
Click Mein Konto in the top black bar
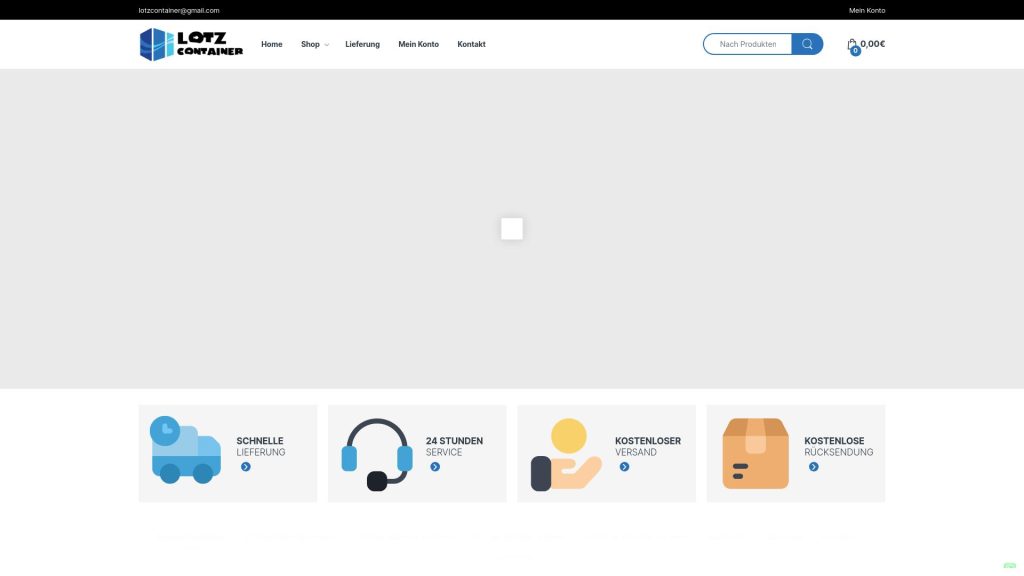pyautogui.click(x=867, y=10)
